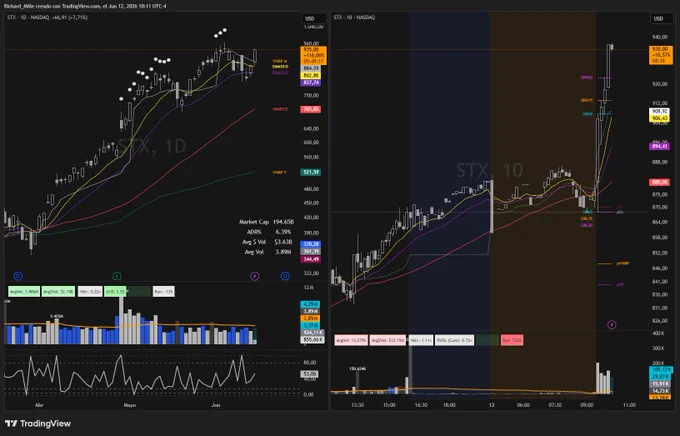Viewport: 680px width, 436px height.
Task: Click the purple 837,74 price tag
Action: 311,82
